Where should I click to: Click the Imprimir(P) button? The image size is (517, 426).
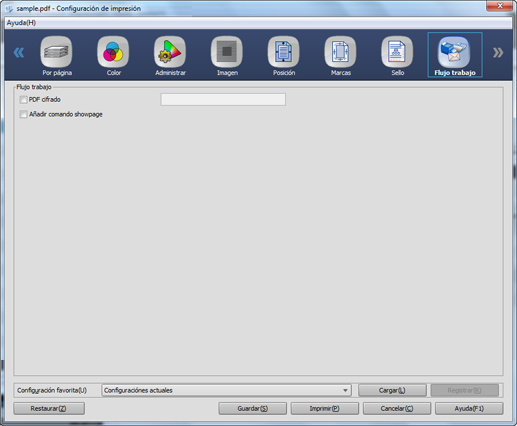[325, 408]
